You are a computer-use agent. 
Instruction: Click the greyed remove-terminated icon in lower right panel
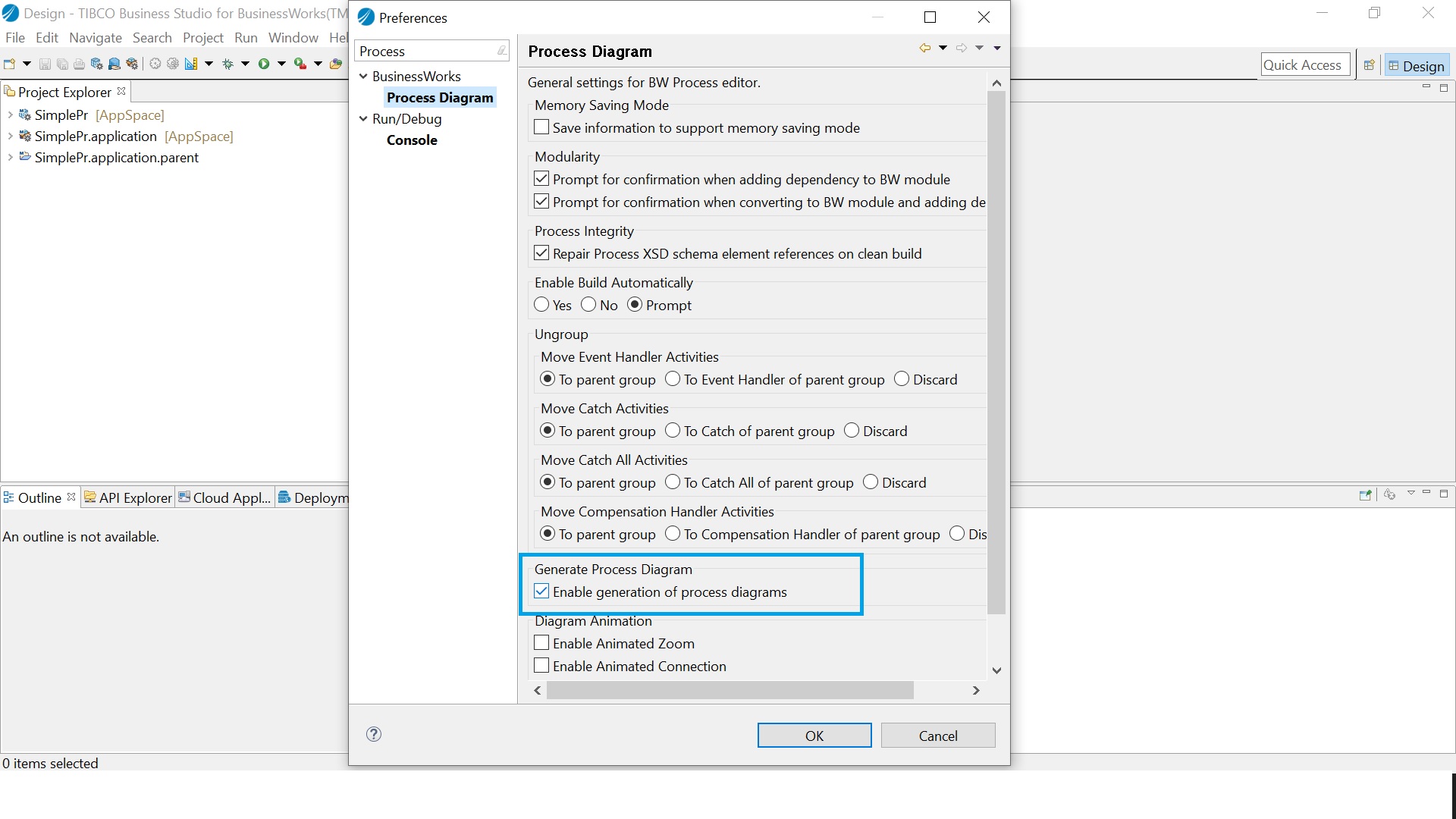click(1390, 494)
